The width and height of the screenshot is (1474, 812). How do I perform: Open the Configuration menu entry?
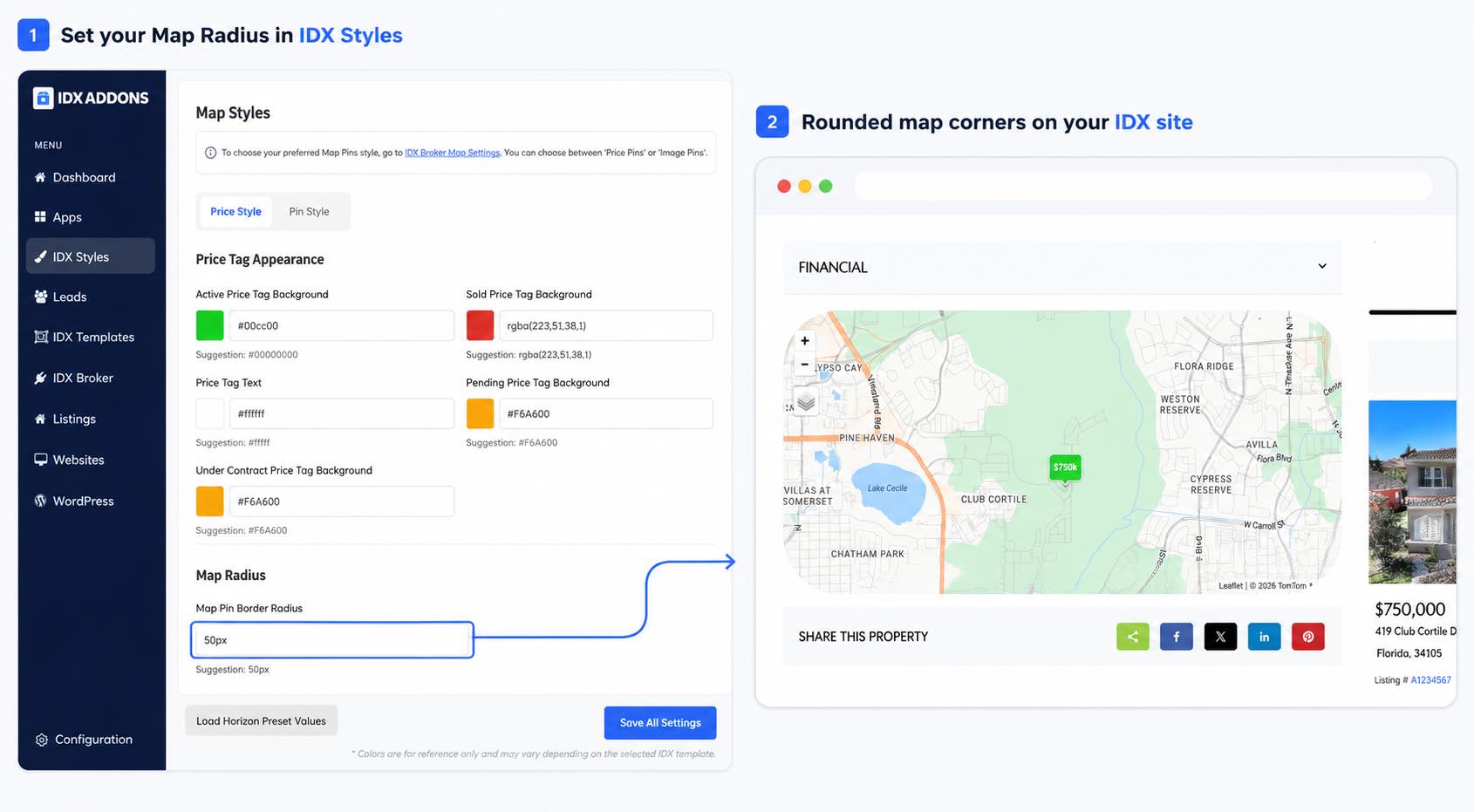[91, 740]
